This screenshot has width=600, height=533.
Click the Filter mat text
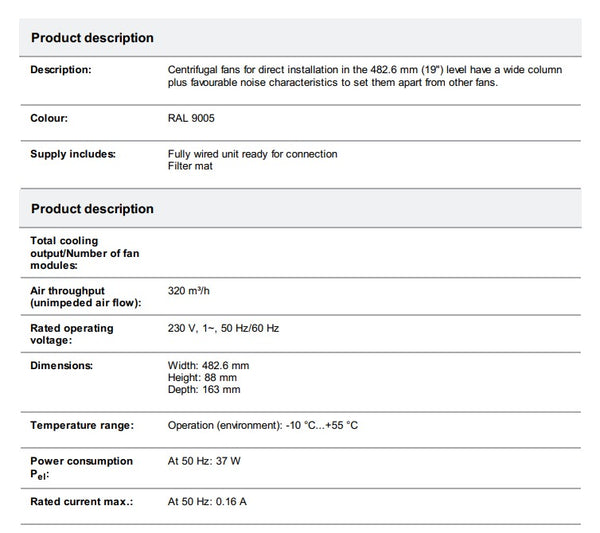click(x=190, y=165)
